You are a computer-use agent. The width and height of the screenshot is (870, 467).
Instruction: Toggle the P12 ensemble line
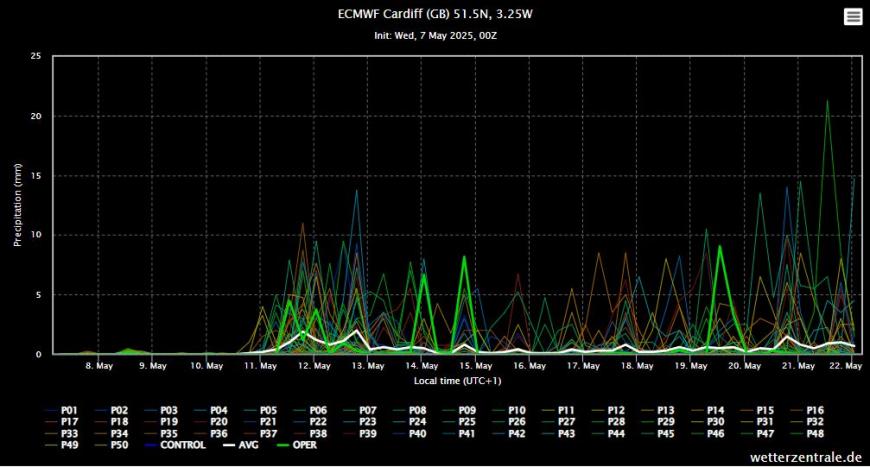pos(609,410)
